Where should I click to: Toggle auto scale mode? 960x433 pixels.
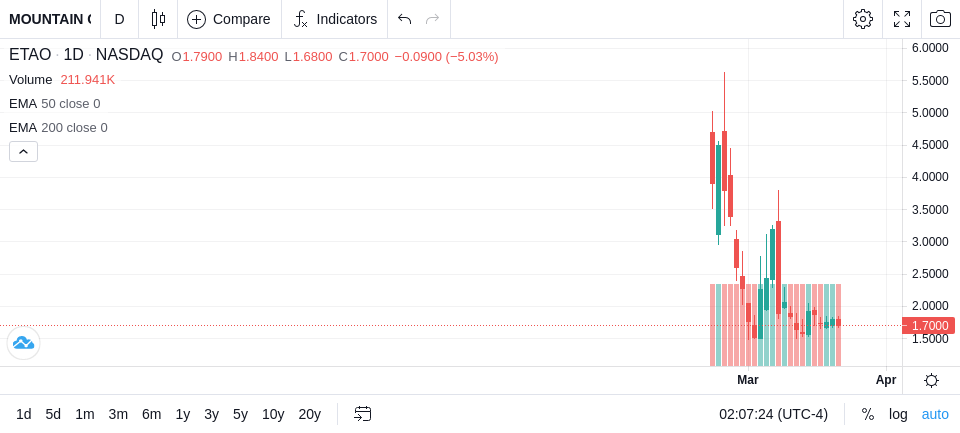(x=935, y=414)
